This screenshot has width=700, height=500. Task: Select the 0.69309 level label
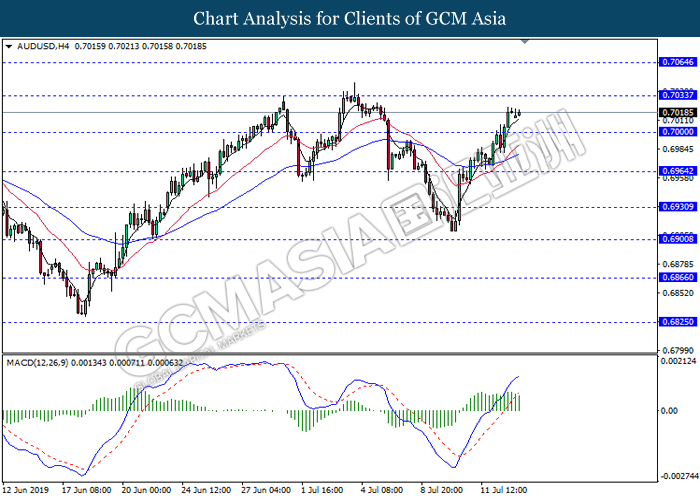(x=678, y=207)
